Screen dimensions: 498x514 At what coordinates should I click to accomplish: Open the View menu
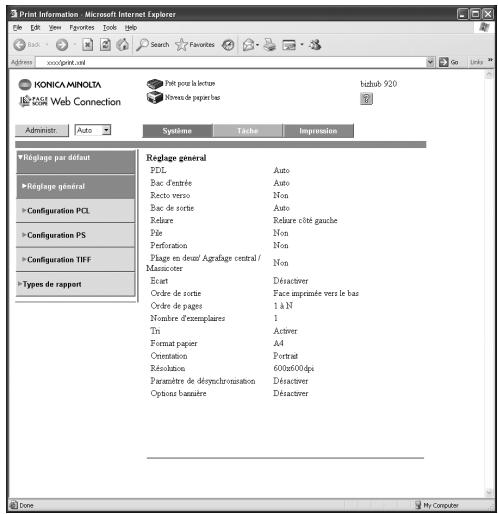coord(55,28)
